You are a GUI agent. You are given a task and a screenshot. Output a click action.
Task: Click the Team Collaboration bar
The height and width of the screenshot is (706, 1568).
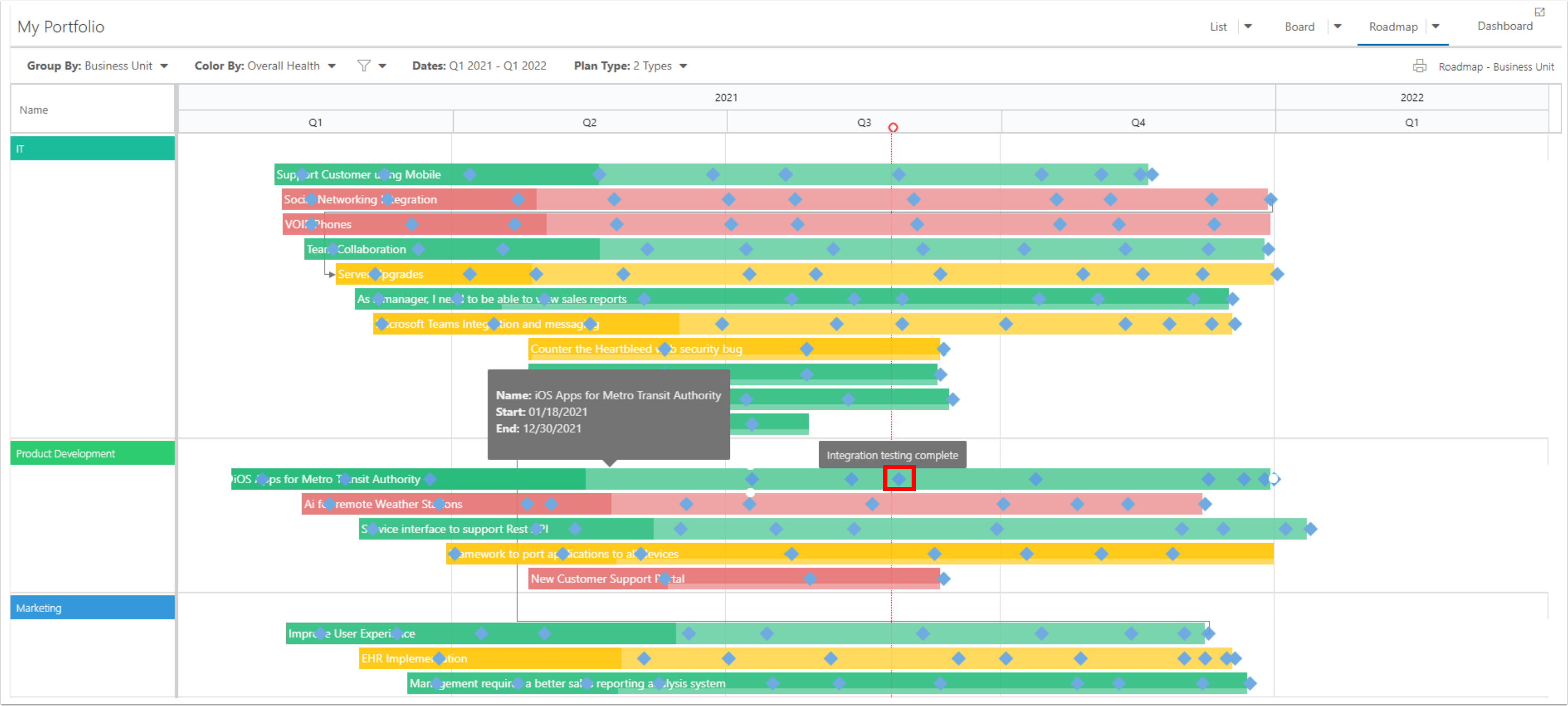(x=785, y=249)
